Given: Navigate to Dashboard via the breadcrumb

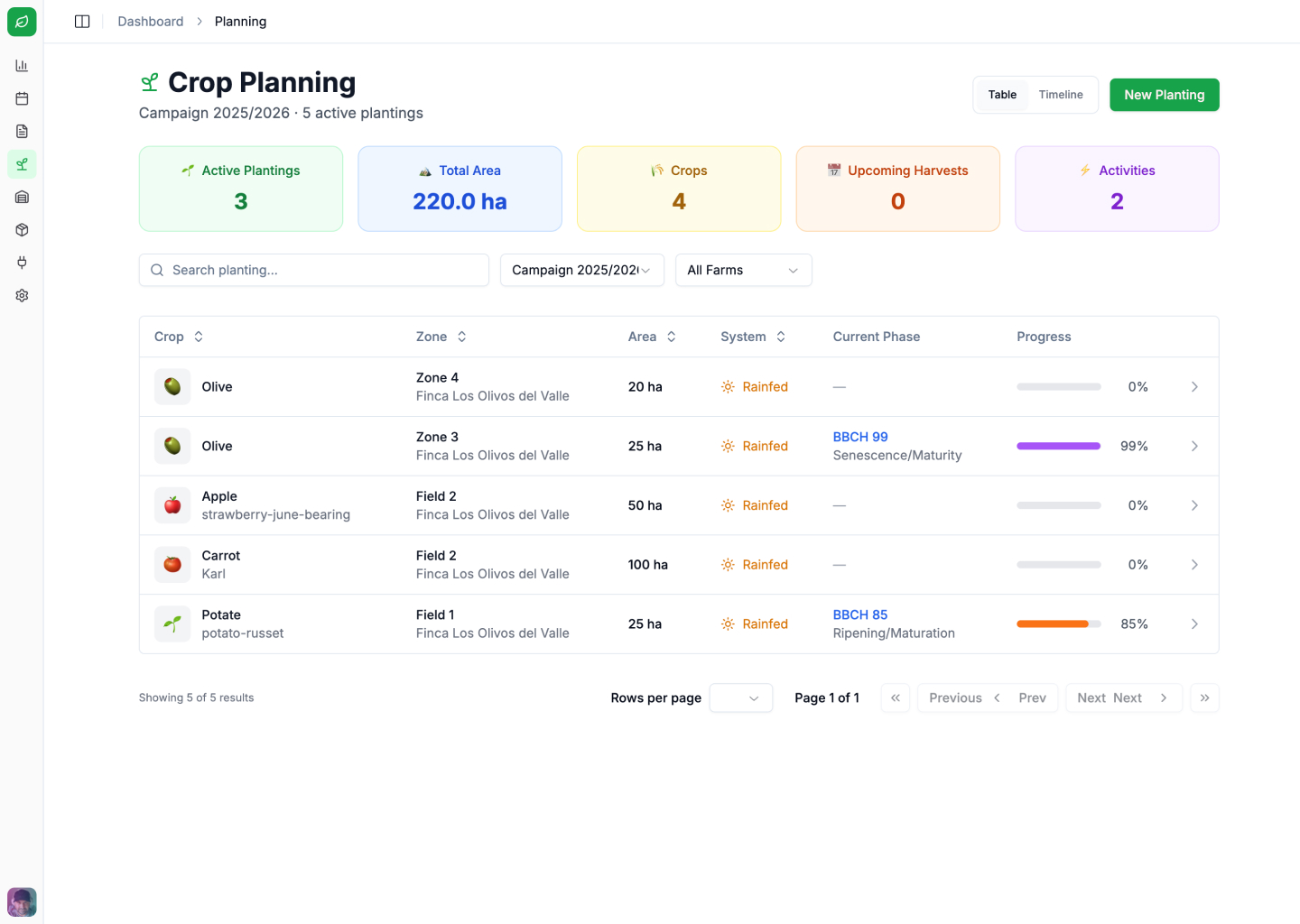Looking at the screenshot, I should point(150,21).
